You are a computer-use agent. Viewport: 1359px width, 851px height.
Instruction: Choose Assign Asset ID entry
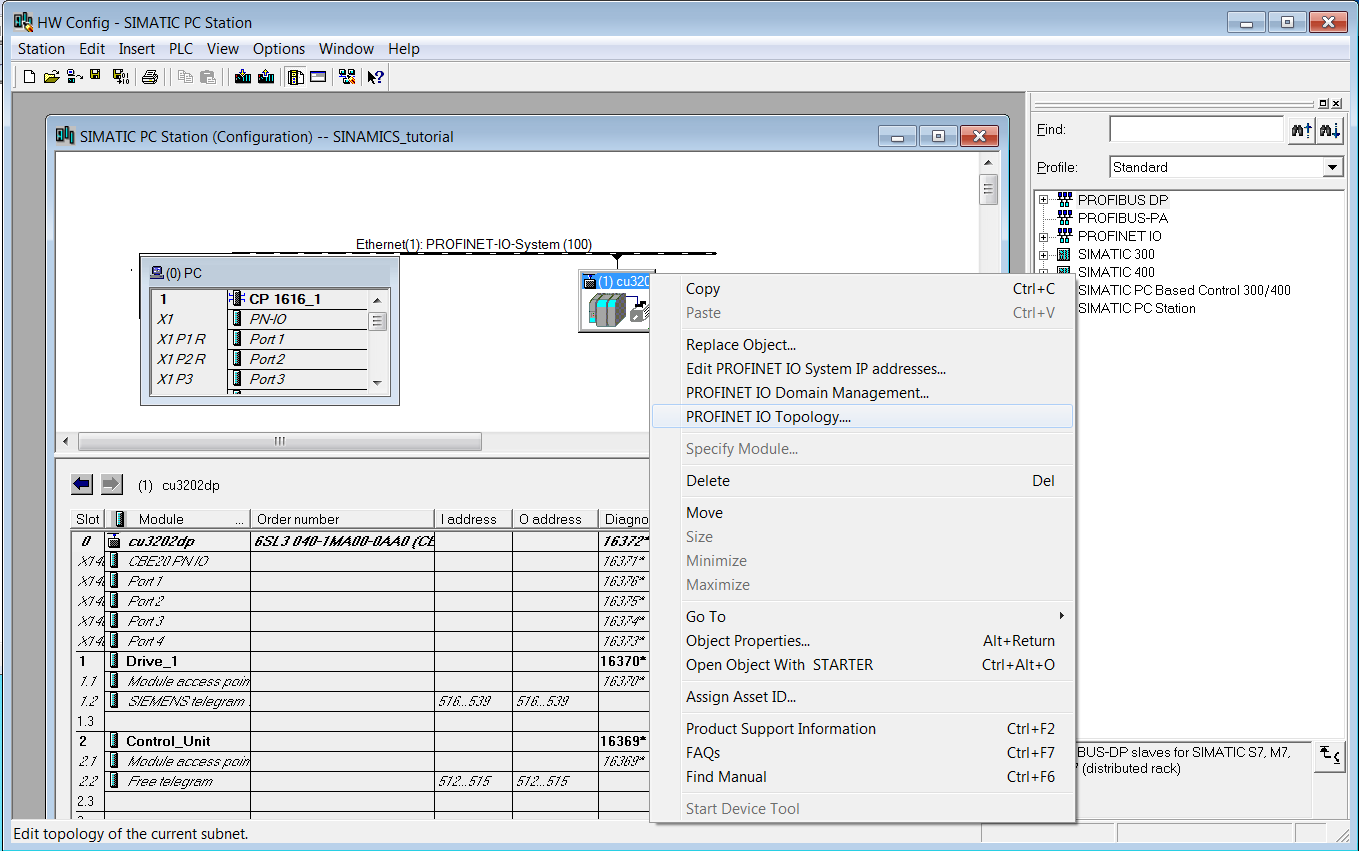click(x=862, y=697)
